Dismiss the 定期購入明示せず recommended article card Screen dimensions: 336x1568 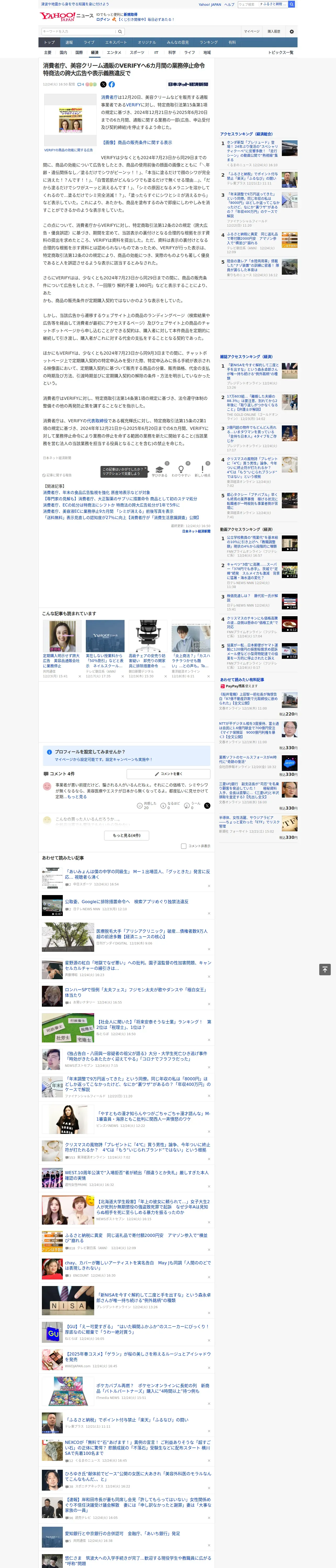pyautogui.click(x=79, y=676)
